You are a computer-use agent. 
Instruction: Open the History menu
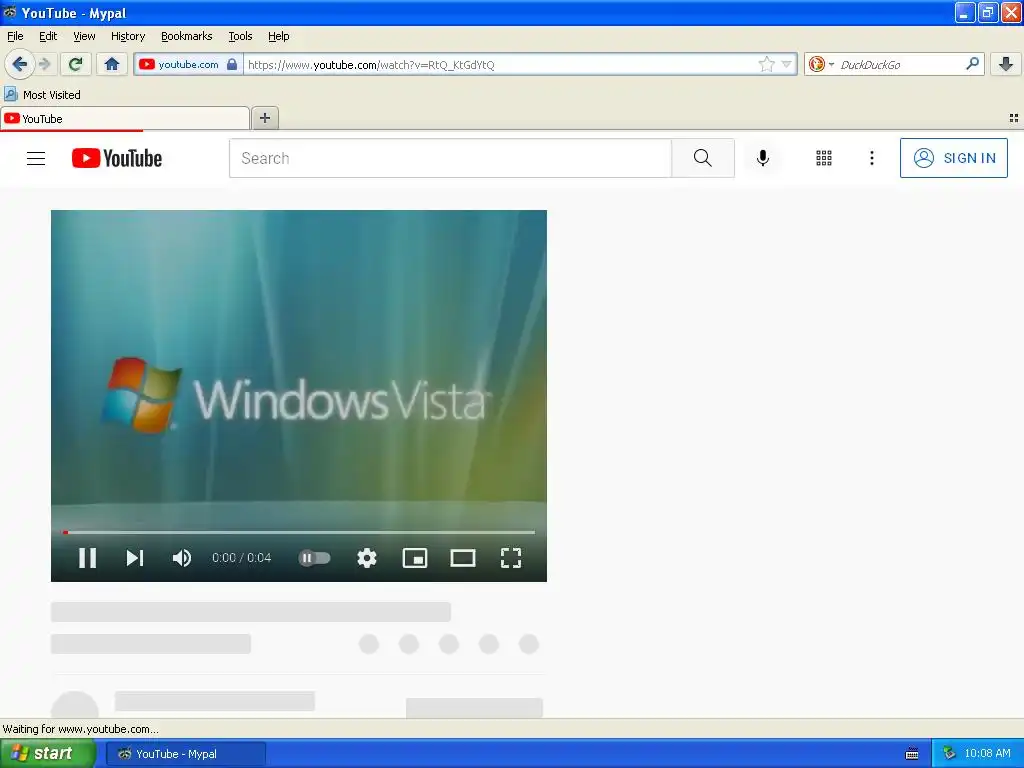[x=128, y=36]
